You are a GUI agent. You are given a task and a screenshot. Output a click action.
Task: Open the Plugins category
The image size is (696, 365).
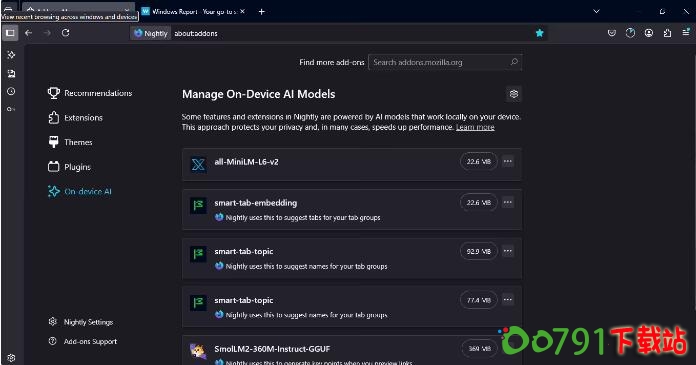point(69,167)
